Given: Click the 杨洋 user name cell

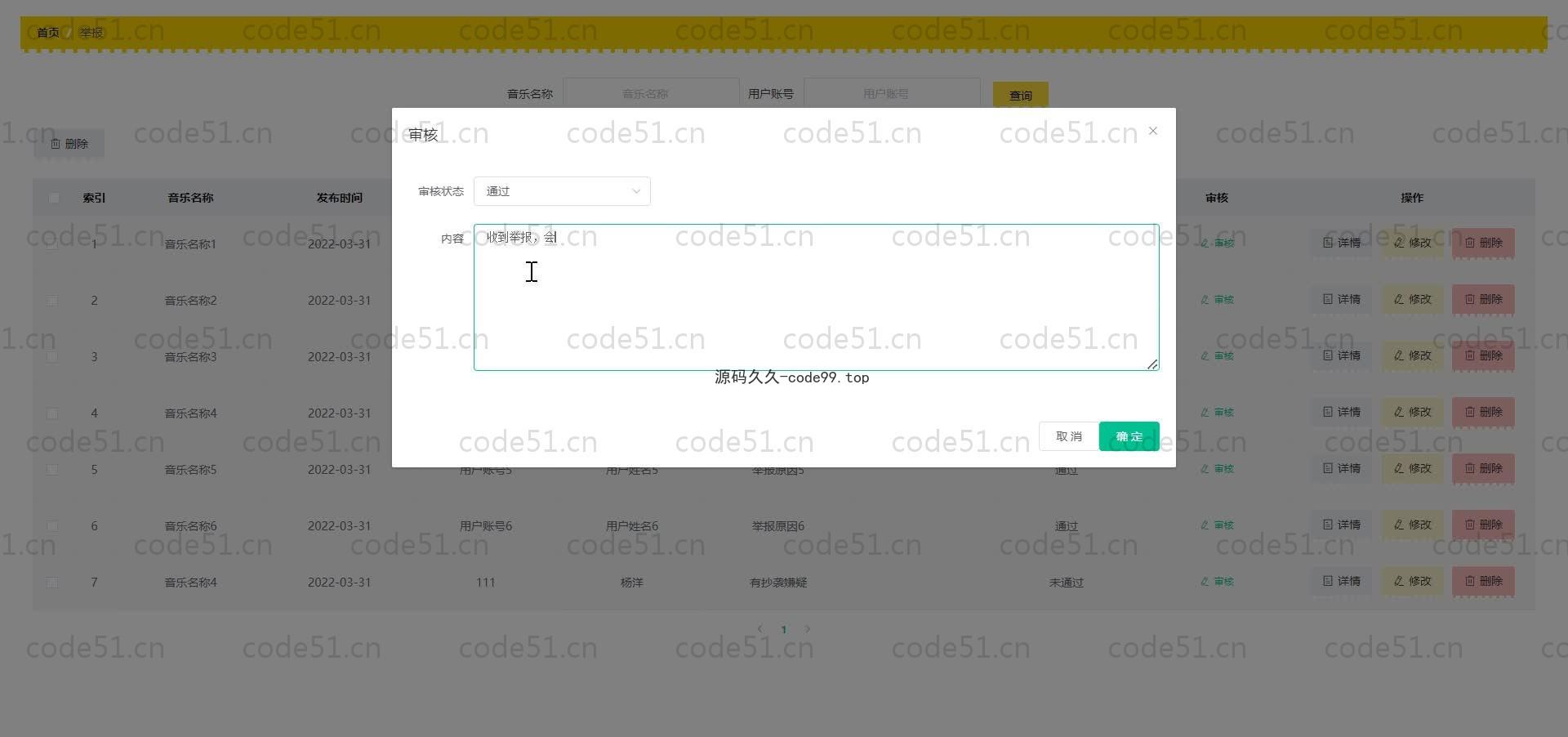Looking at the screenshot, I should click(632, 583).
